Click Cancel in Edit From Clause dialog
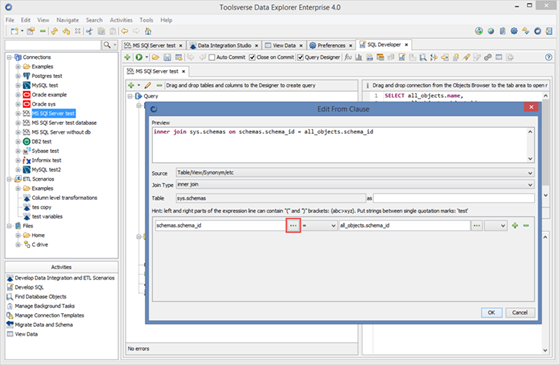This screenshot has width=560, height=365. [x=520, y=312]
